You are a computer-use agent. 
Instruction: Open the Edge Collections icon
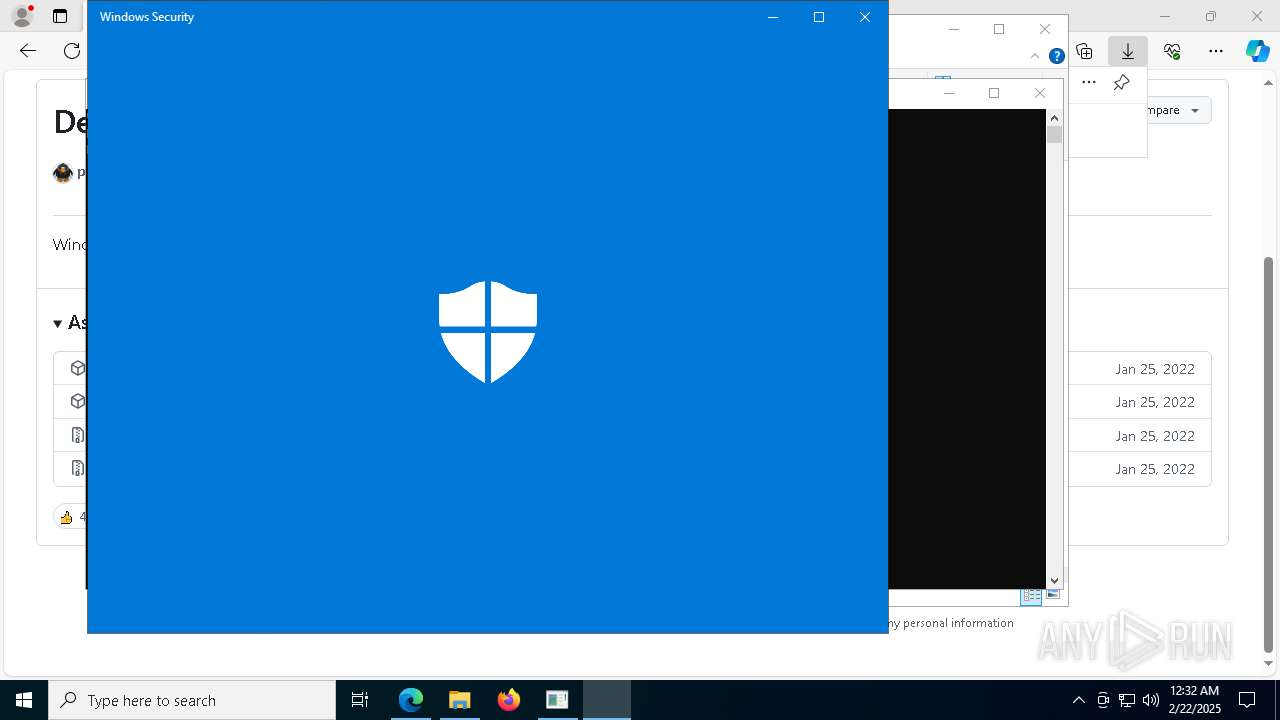(1084, 51)
